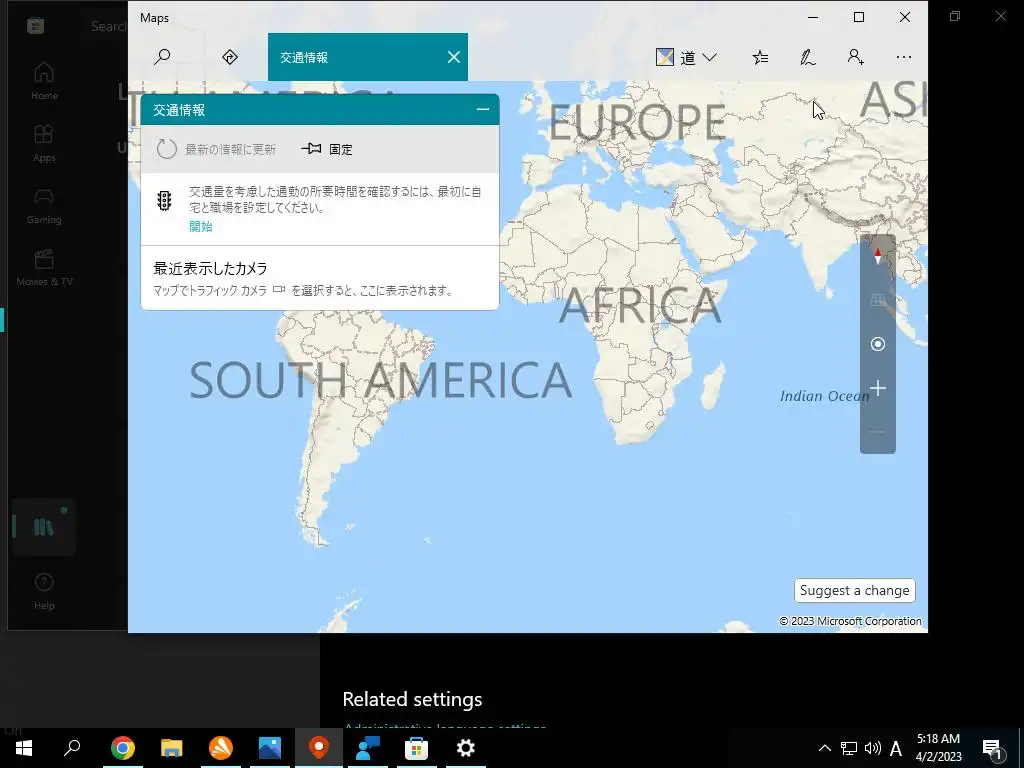Open Apps in the Store sidebar
The height and width of the screenshot is (768, 1024).
(44, 143)
